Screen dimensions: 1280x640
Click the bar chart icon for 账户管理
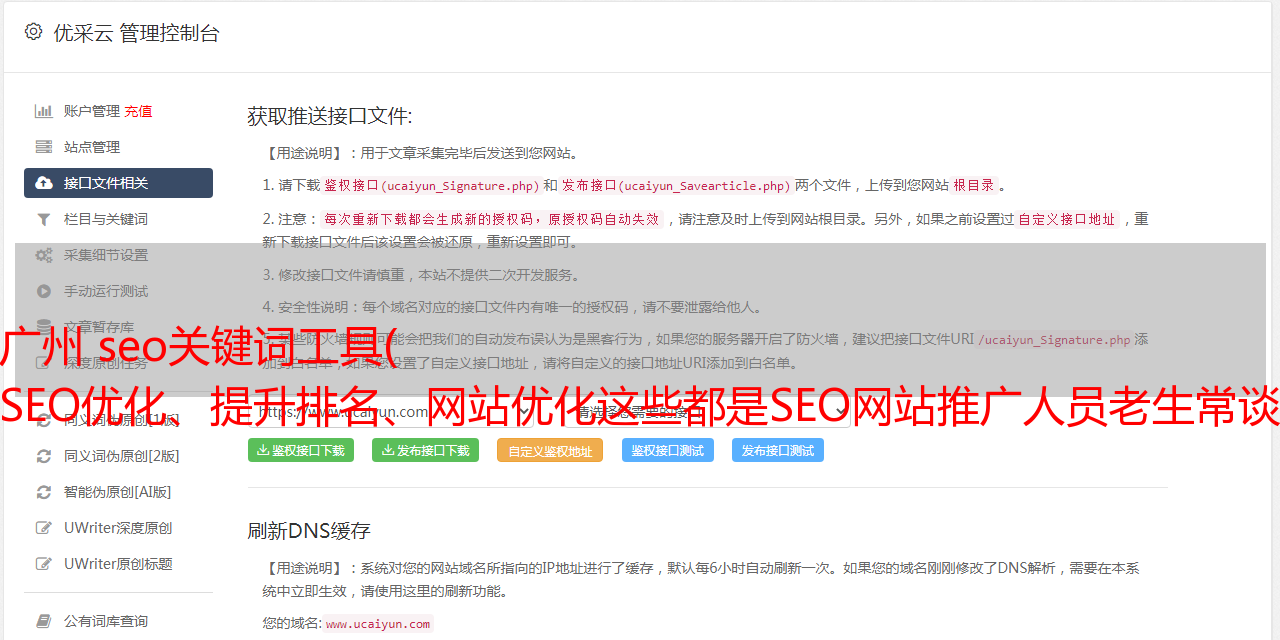click(44, 111)
